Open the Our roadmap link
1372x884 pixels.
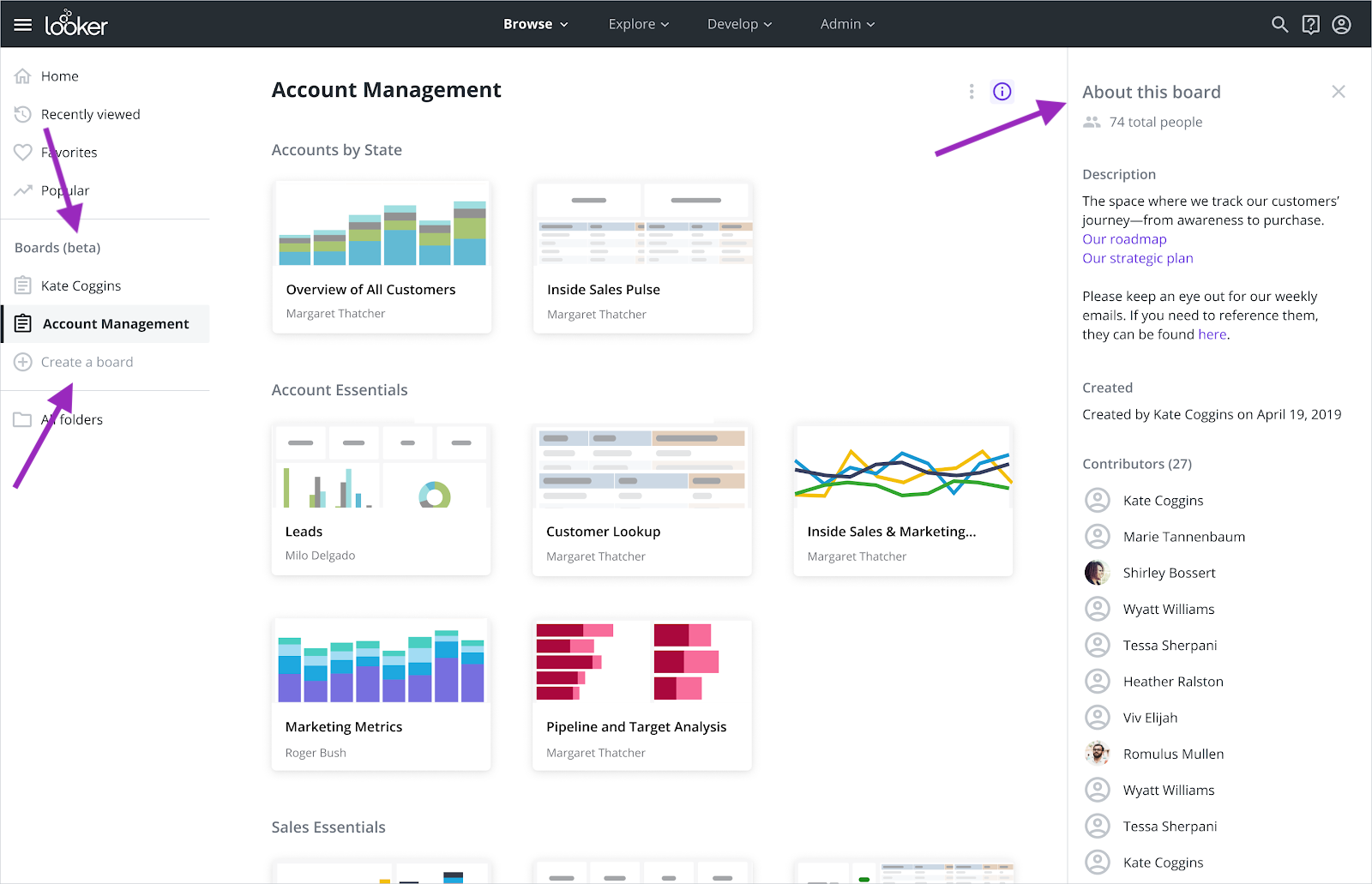click(1124, 239)
